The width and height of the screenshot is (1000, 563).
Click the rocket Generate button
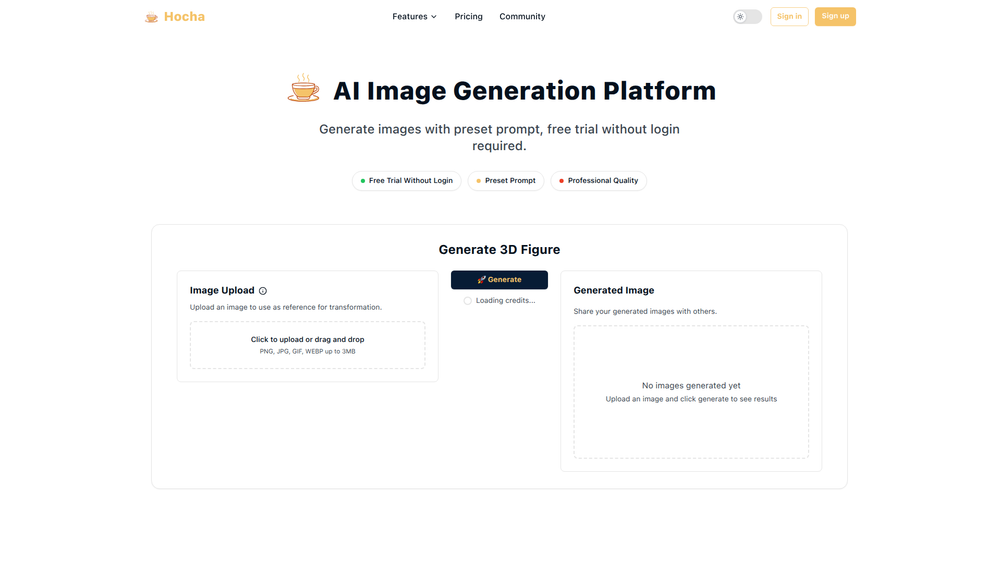click(499, 279)
